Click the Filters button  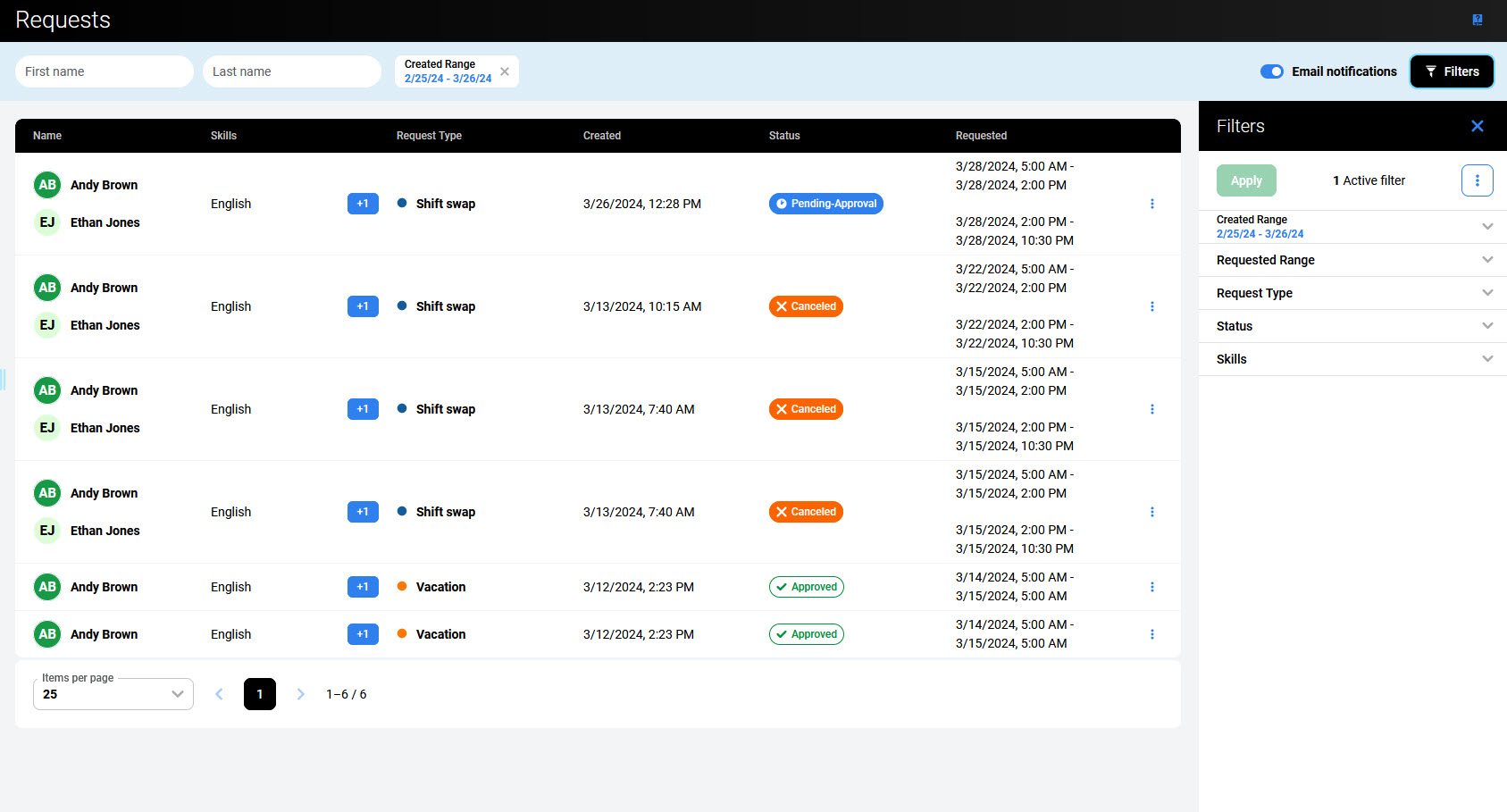coord(1452,71)
